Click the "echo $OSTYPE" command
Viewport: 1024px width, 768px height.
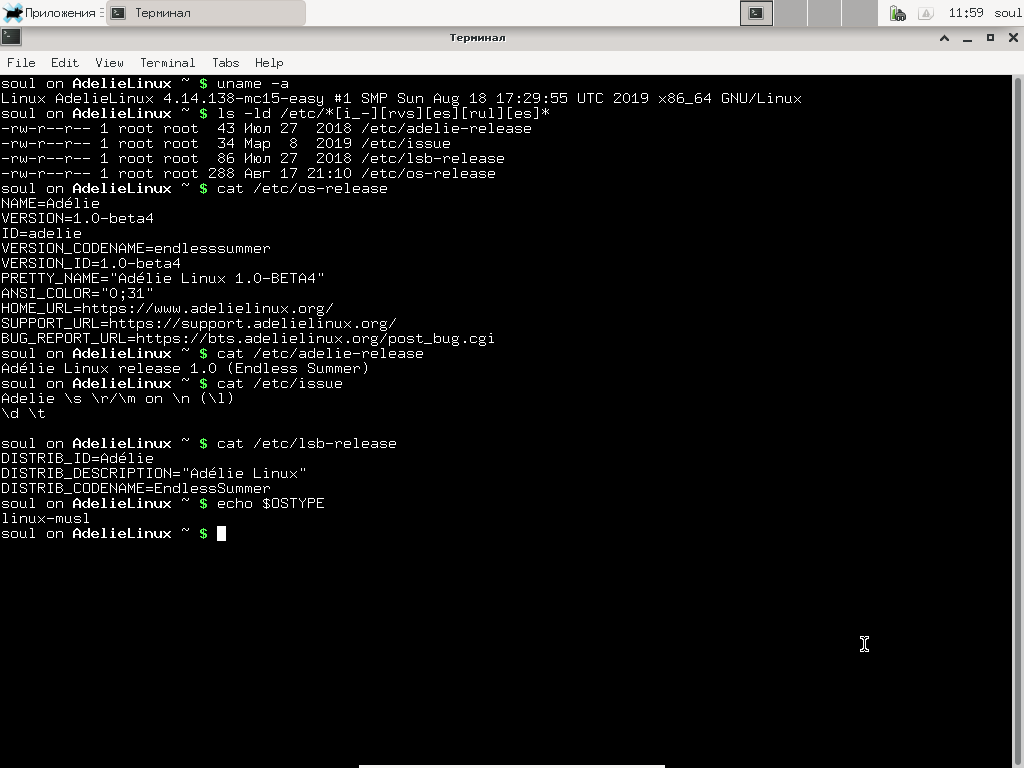[x=270, y=504]
